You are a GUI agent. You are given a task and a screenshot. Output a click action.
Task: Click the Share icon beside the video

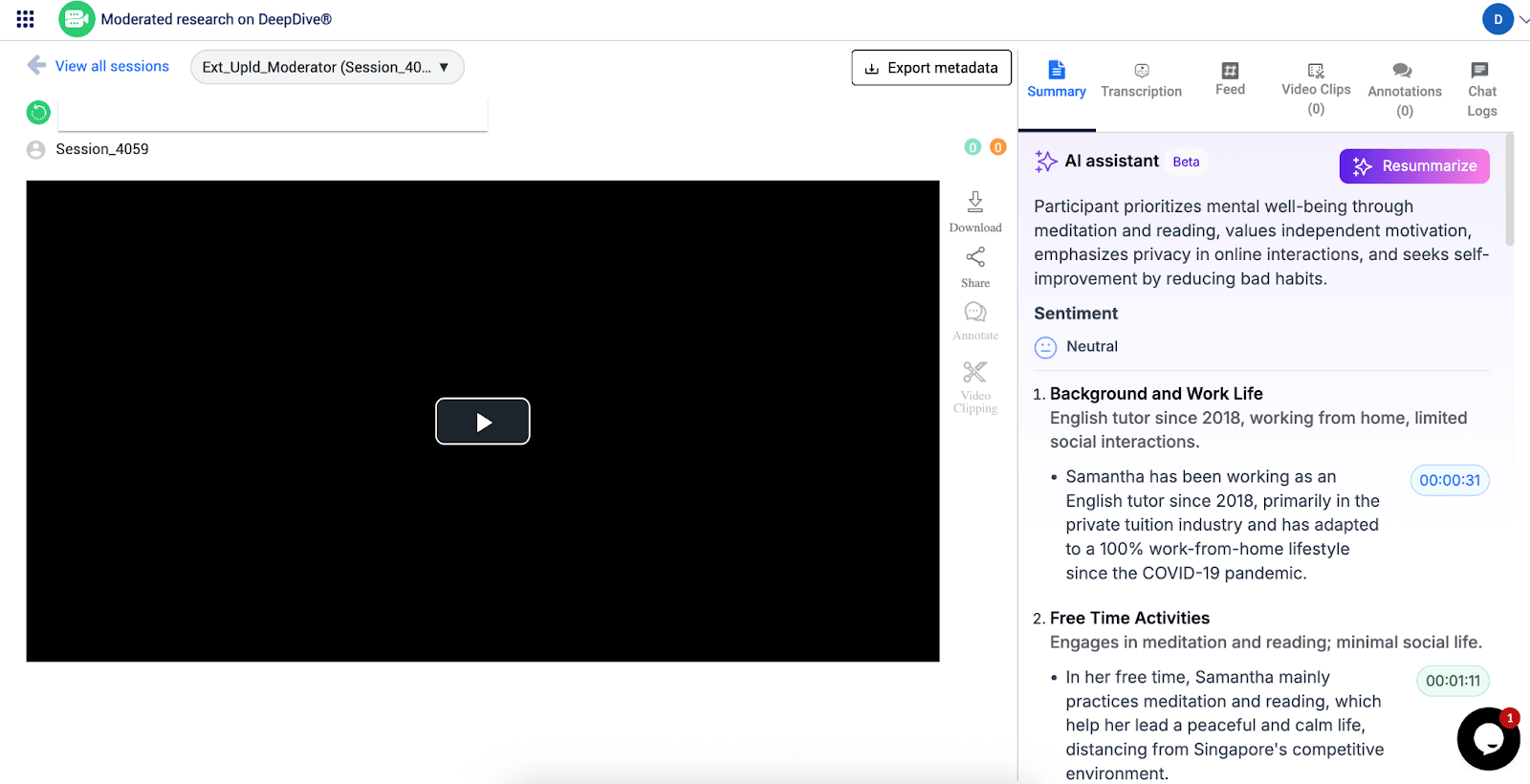point(974,258)
